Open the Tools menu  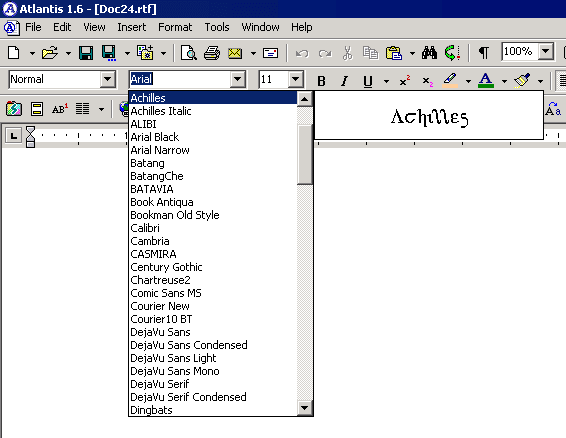(x=217, y=27)
